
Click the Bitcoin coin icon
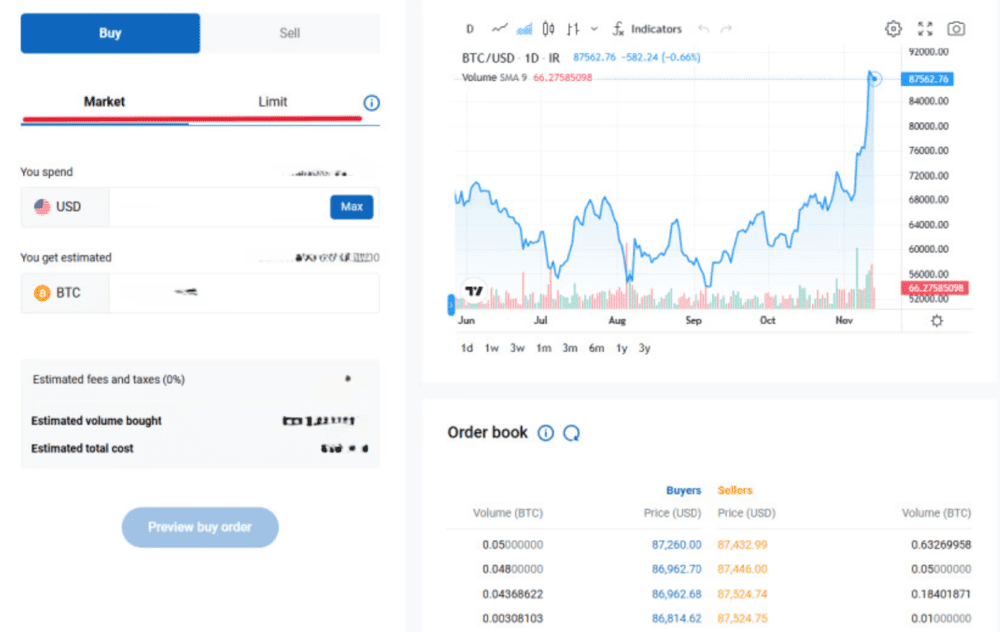(x=42, y=293)
